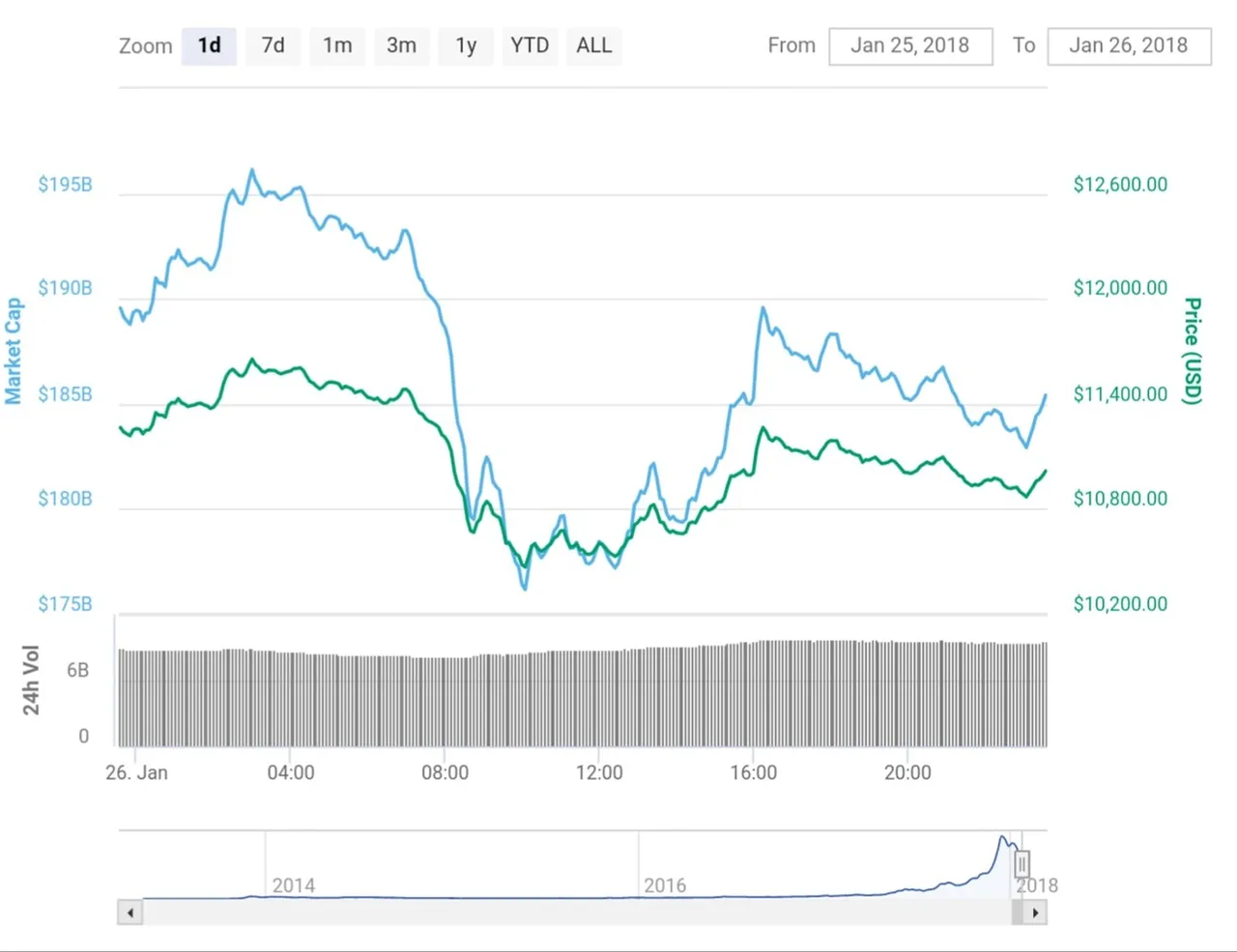Select the 1d zoom range
Viewport: 1237px width, 952px height.
point(209,45)
